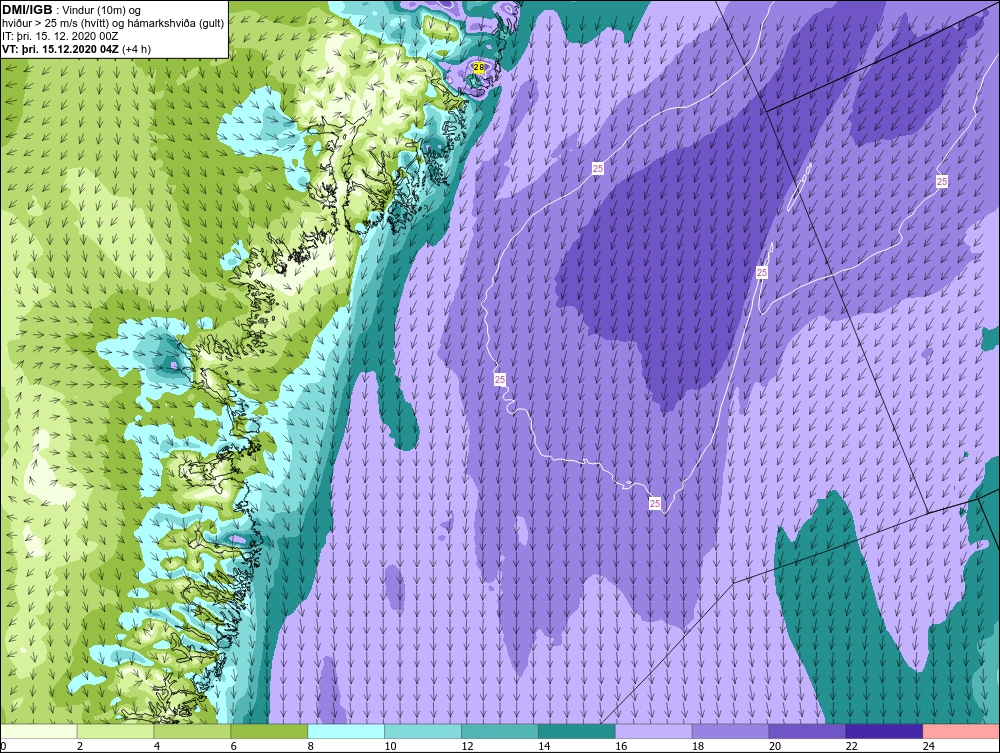
Task: Click the 6–8 m/s olive green legend swatch
Action: (x=269, y=731)
